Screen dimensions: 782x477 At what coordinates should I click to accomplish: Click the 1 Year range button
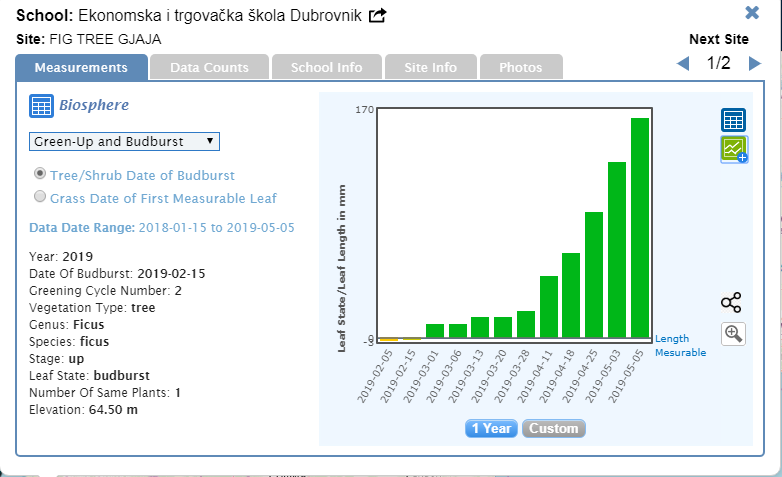[x=491, y=428]
